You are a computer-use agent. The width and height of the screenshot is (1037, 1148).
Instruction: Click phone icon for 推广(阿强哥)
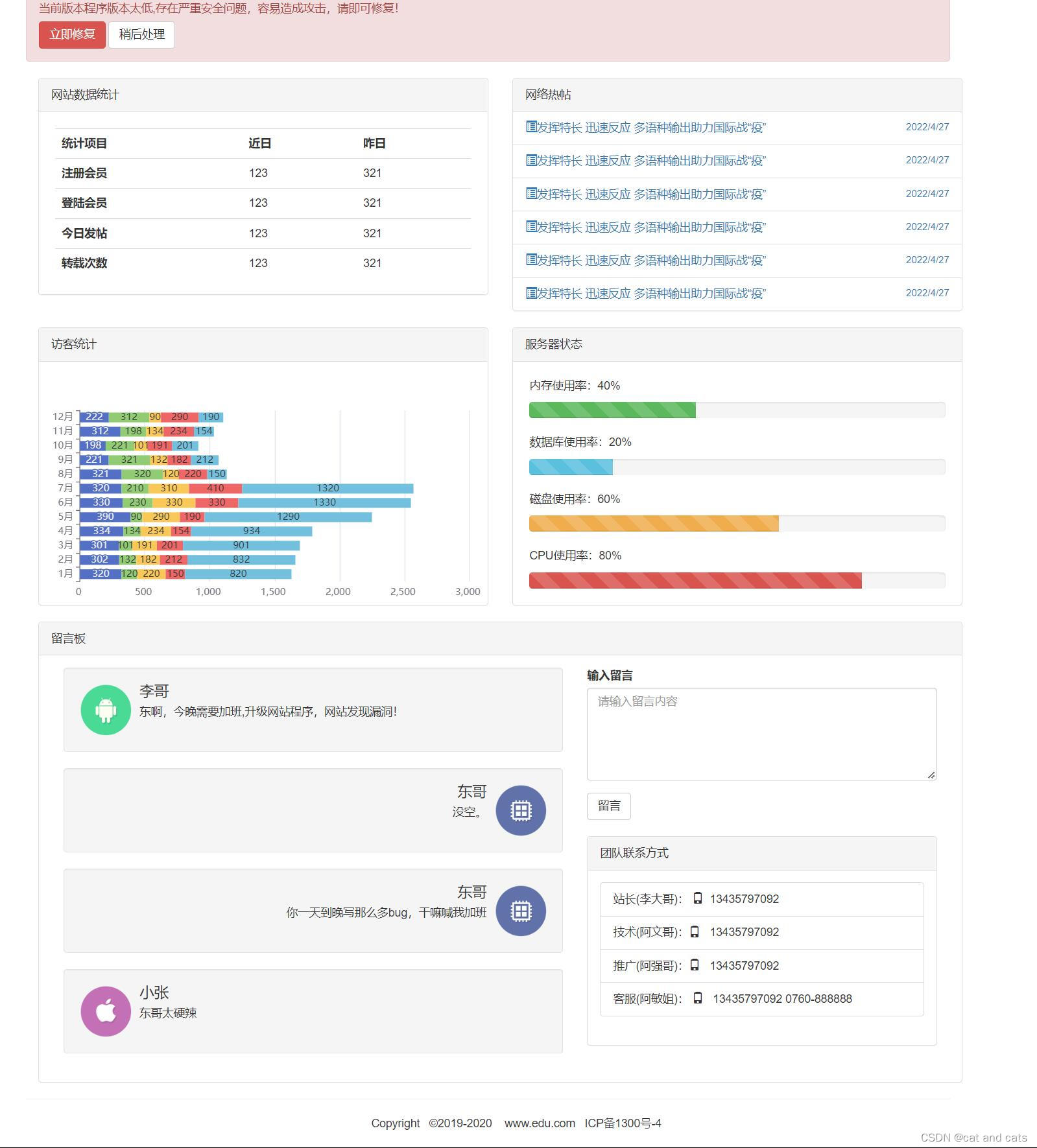pyautogui.click(x=695, y=965)
